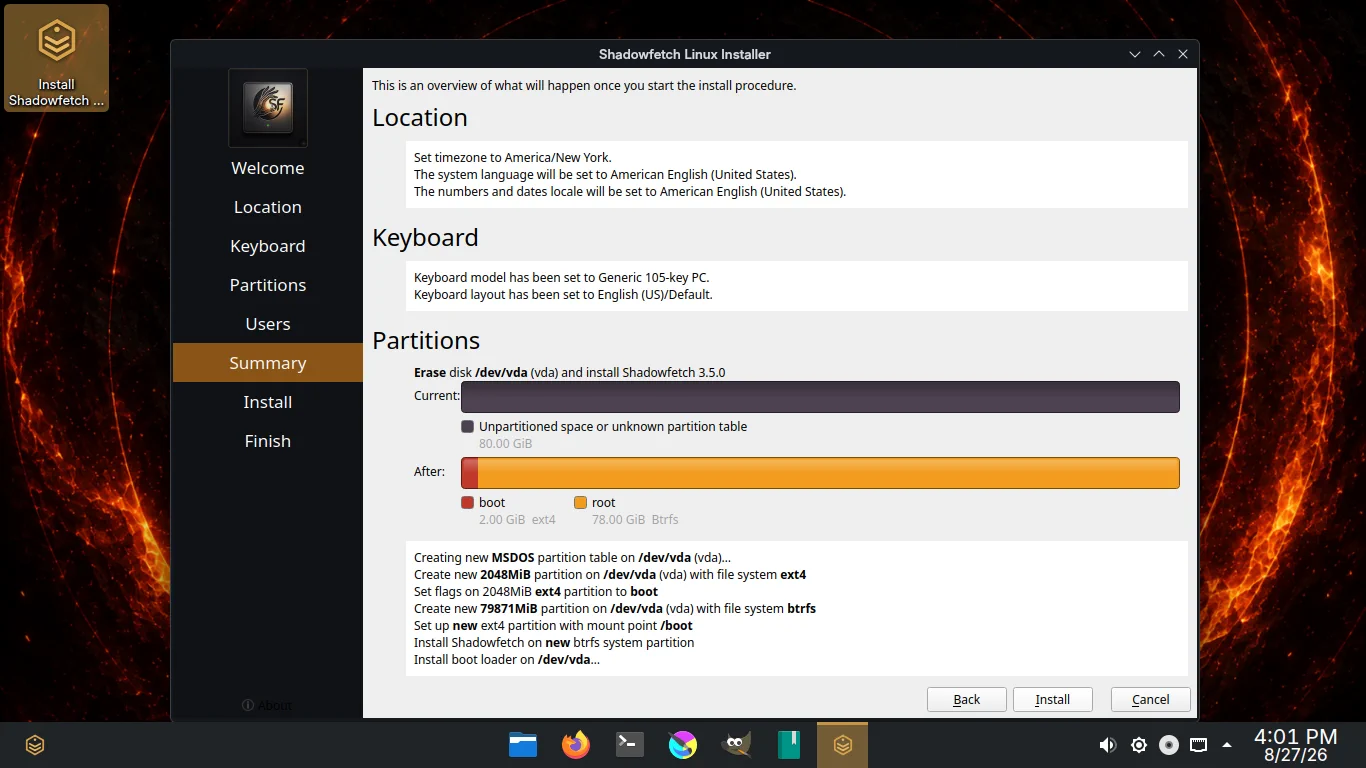
Task: Open the volume control in system tray
Action: (1108, 745)
